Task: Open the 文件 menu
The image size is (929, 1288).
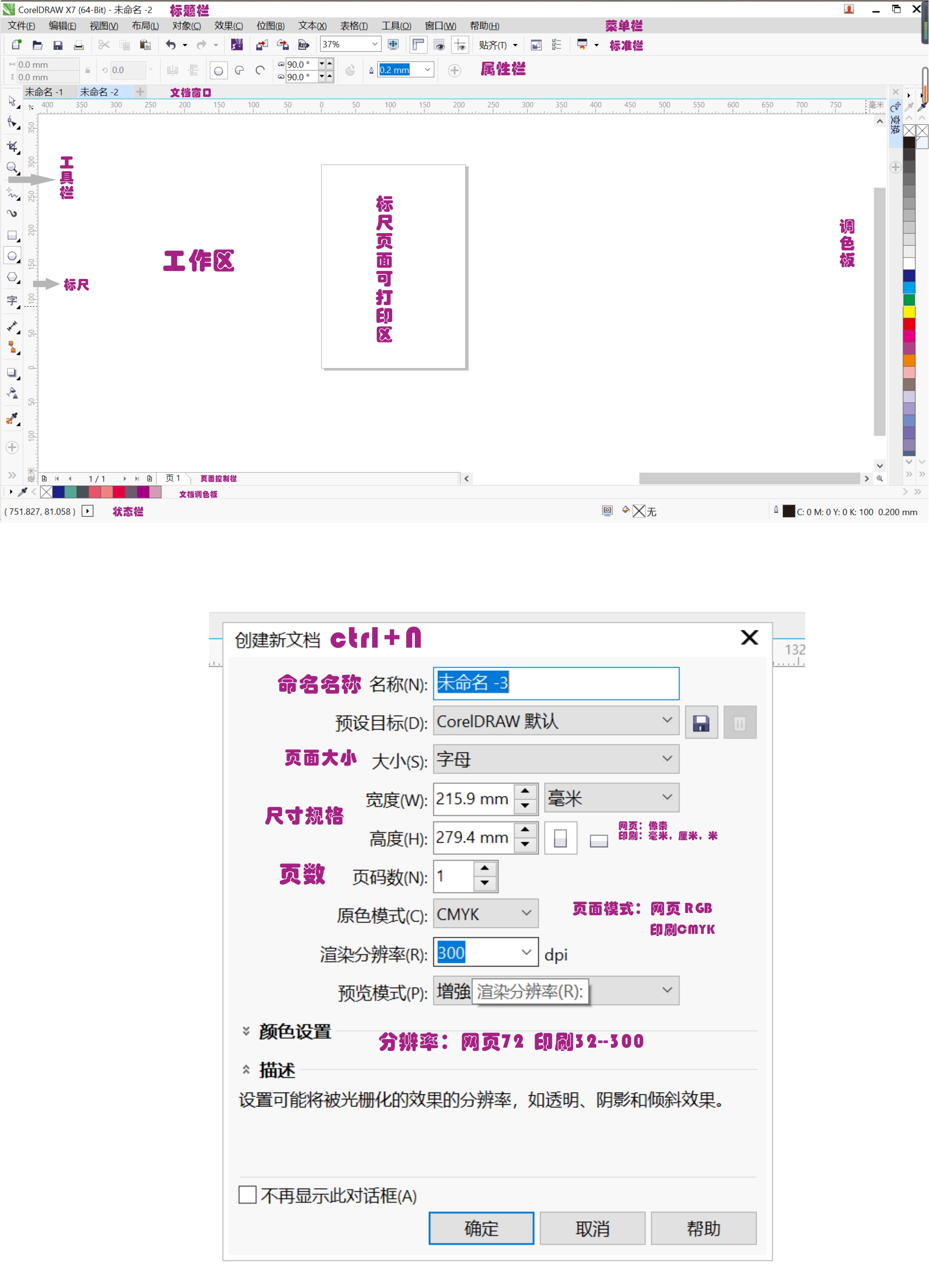Action: coord(20,25)
